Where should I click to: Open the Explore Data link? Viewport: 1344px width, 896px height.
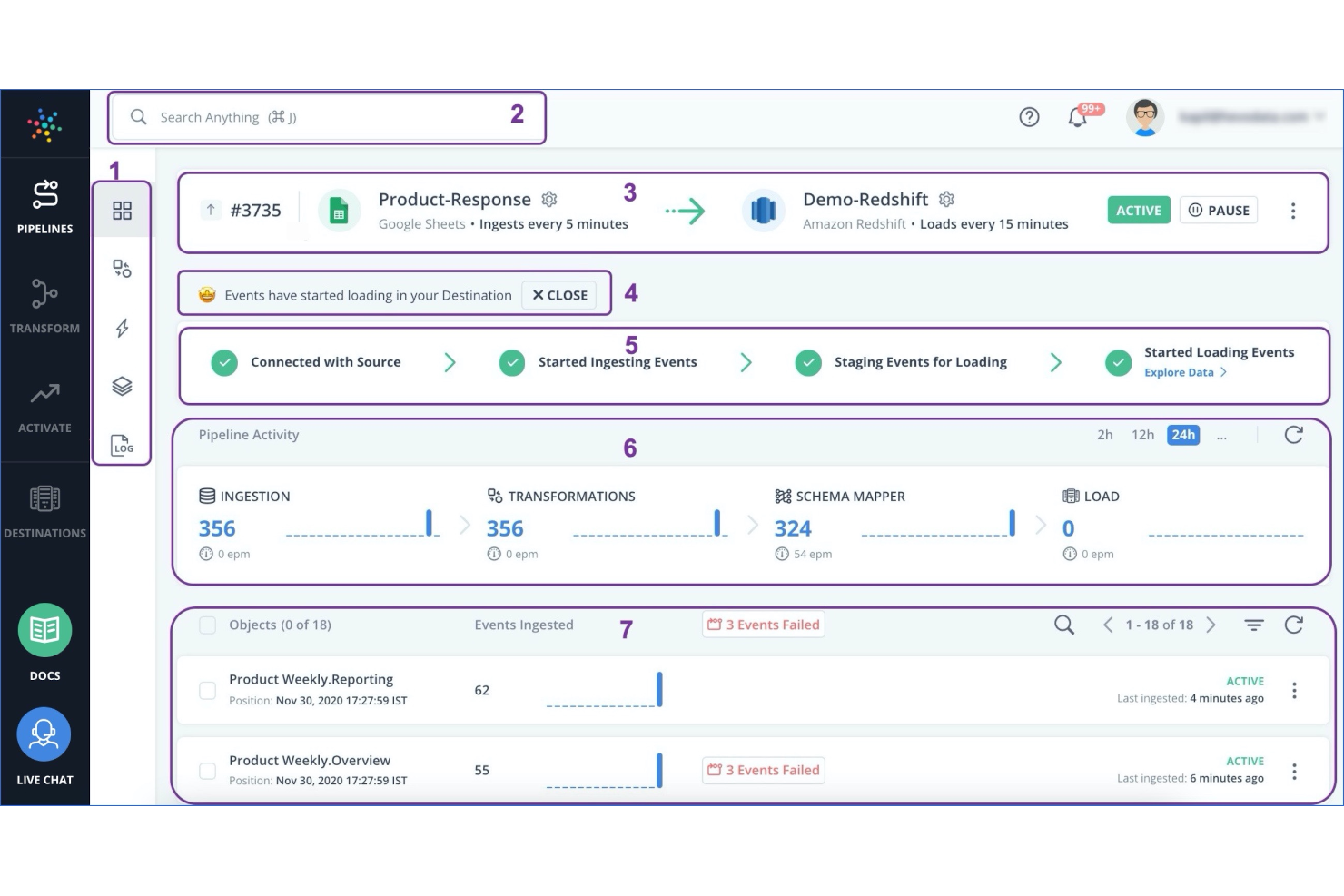1178,372
